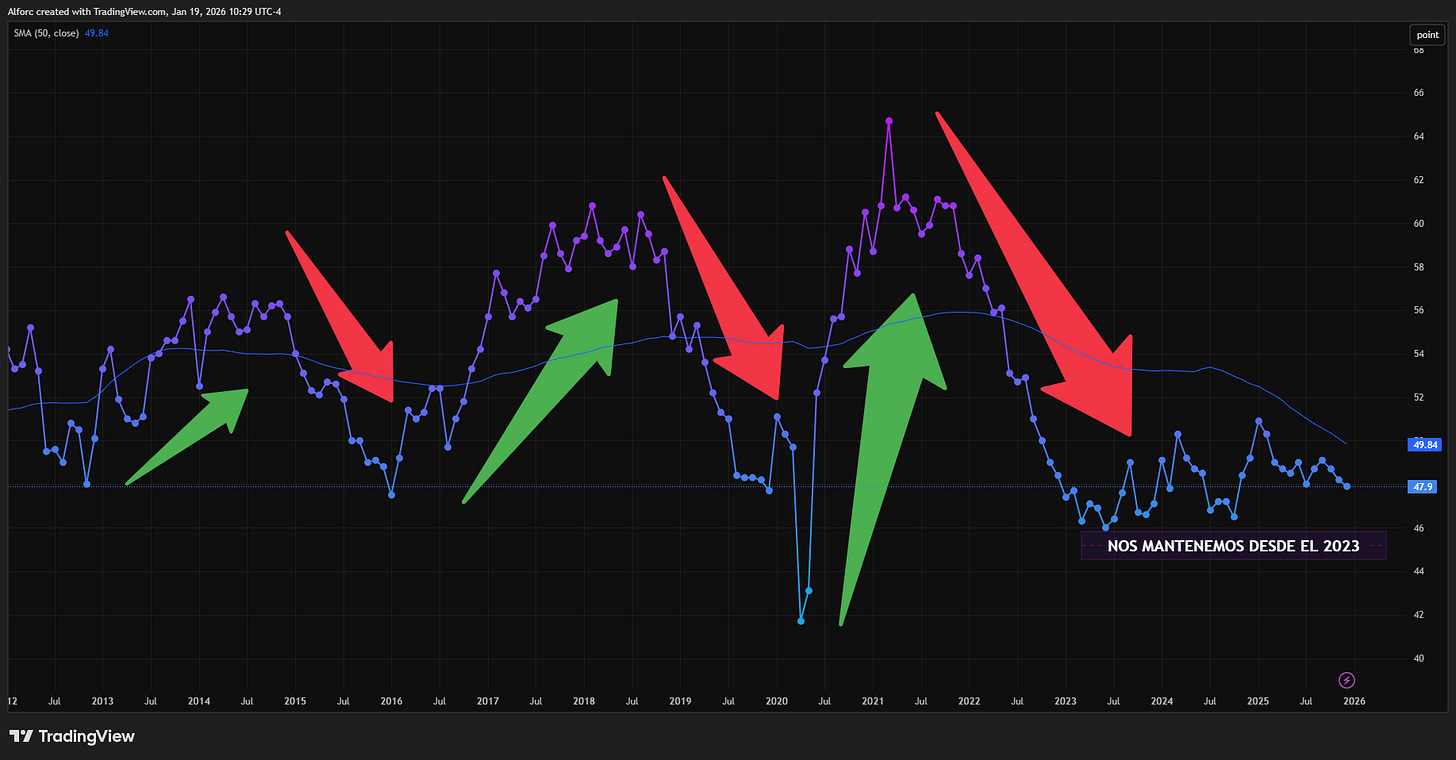Image resolution: width=1456 pixels, height=760 pixels.
Task: Click the 2020 label on time axis
Action: click(x=777, y=701)
